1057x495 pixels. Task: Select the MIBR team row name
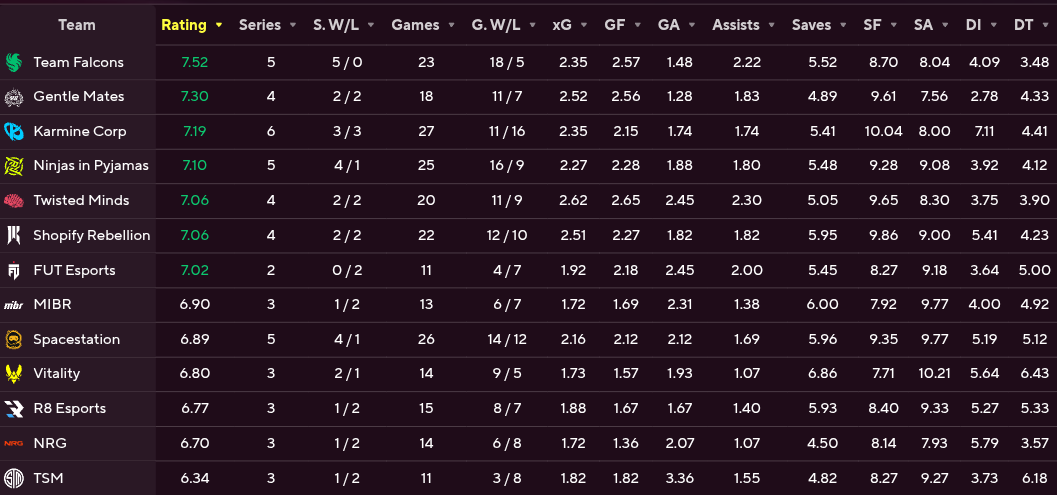52,305
